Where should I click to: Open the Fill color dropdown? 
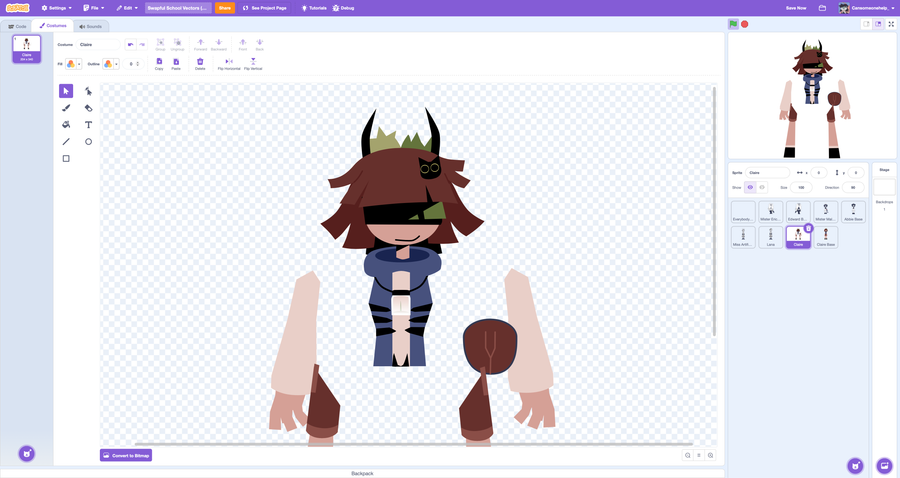[x=79, y=64]
